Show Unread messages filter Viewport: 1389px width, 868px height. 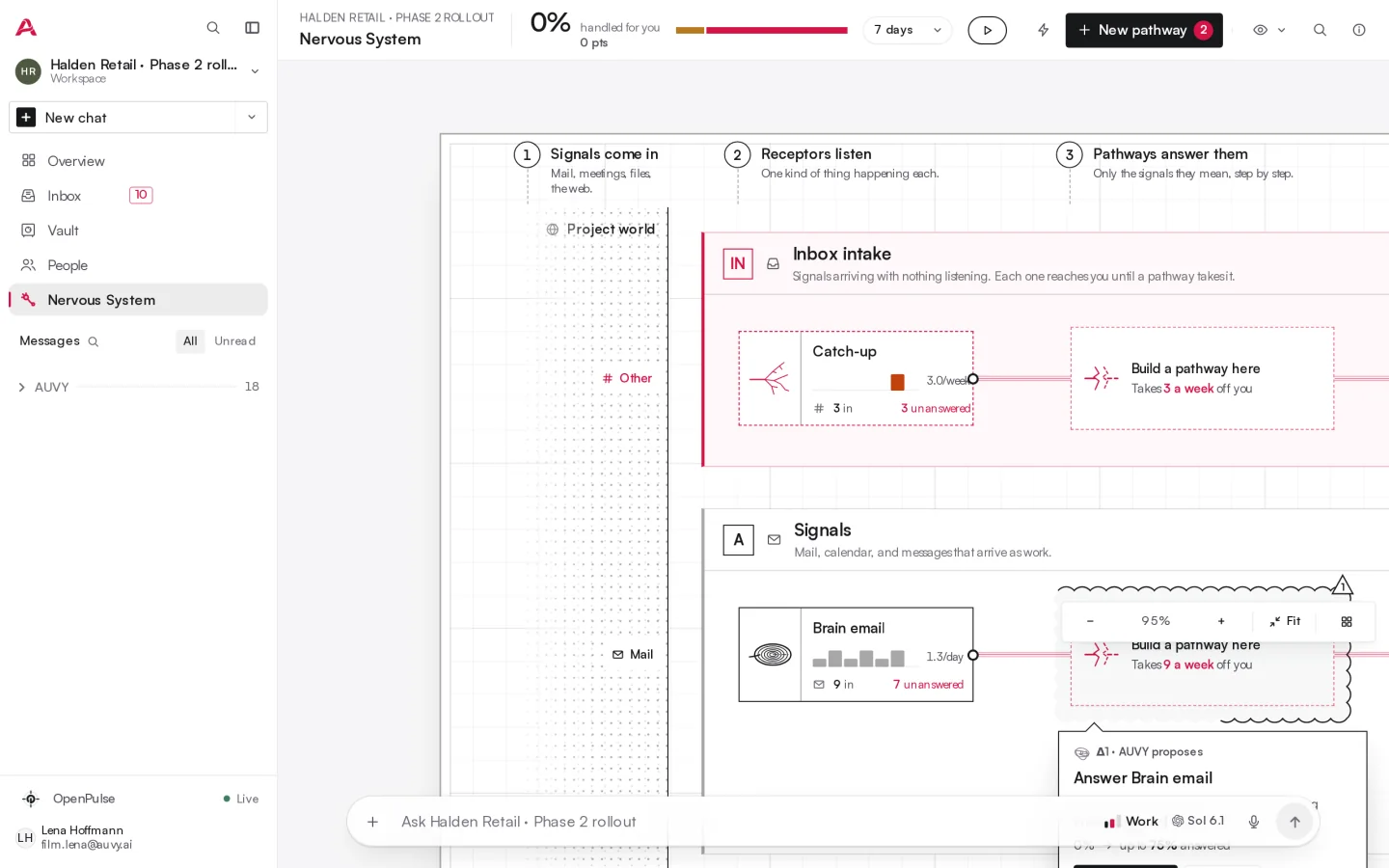(234, 341)
